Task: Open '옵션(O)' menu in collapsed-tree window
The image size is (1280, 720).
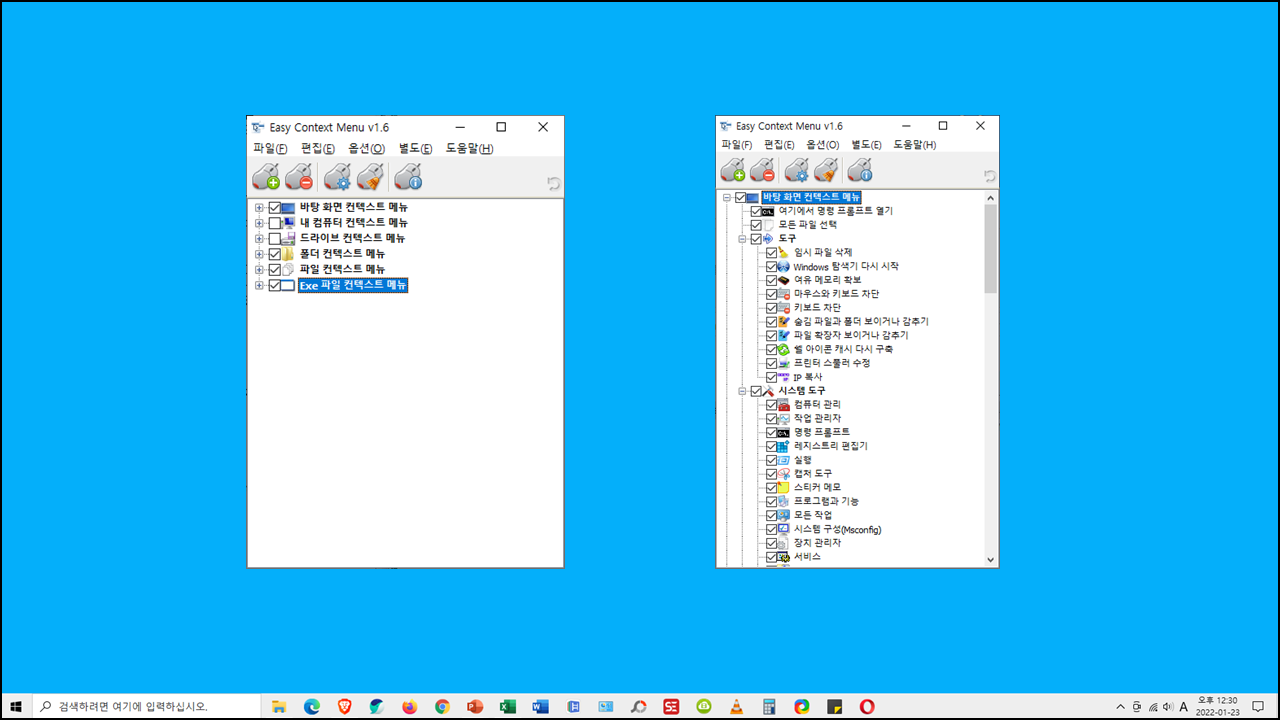Action: 366,149
